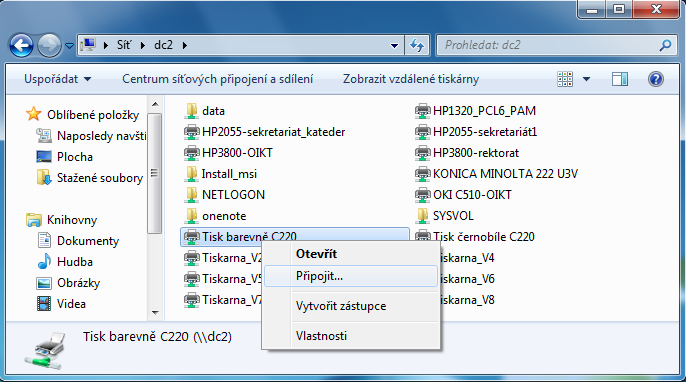Expand the arrow after Síť in the address bar
The height and width of the screenshot is (382, 686).
143,45
